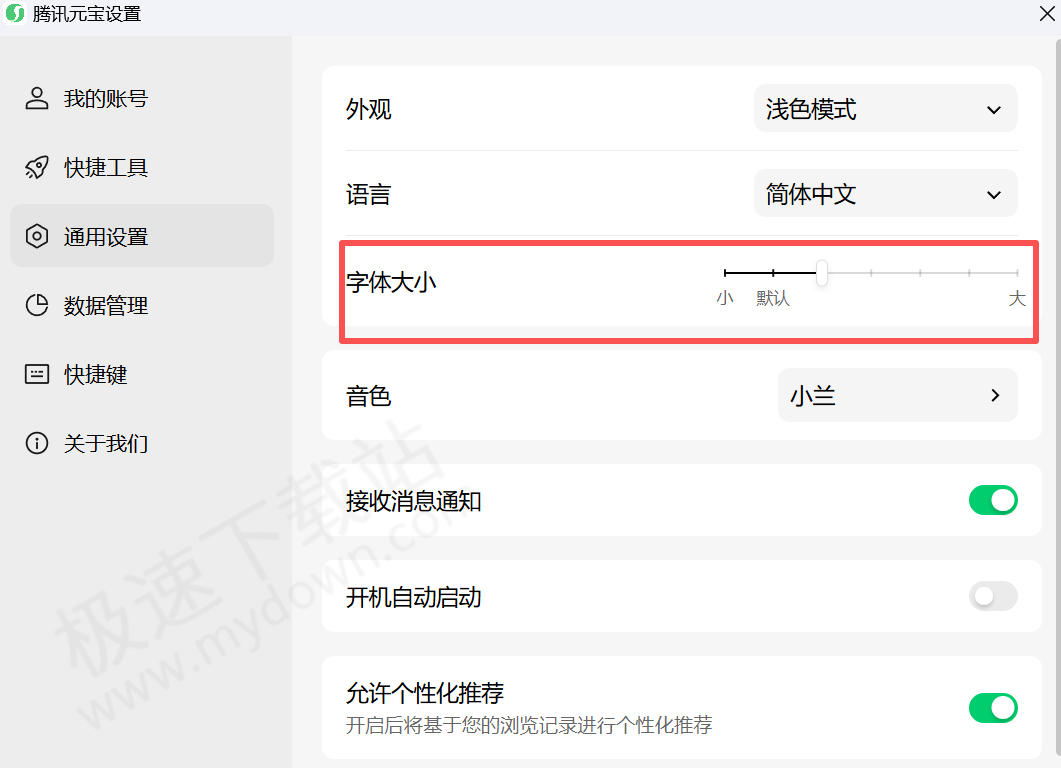This screenshot has width=1061, height=768.
Task: Select the 我的账号 account icon in sidebar
Action: tap(36, 97)
